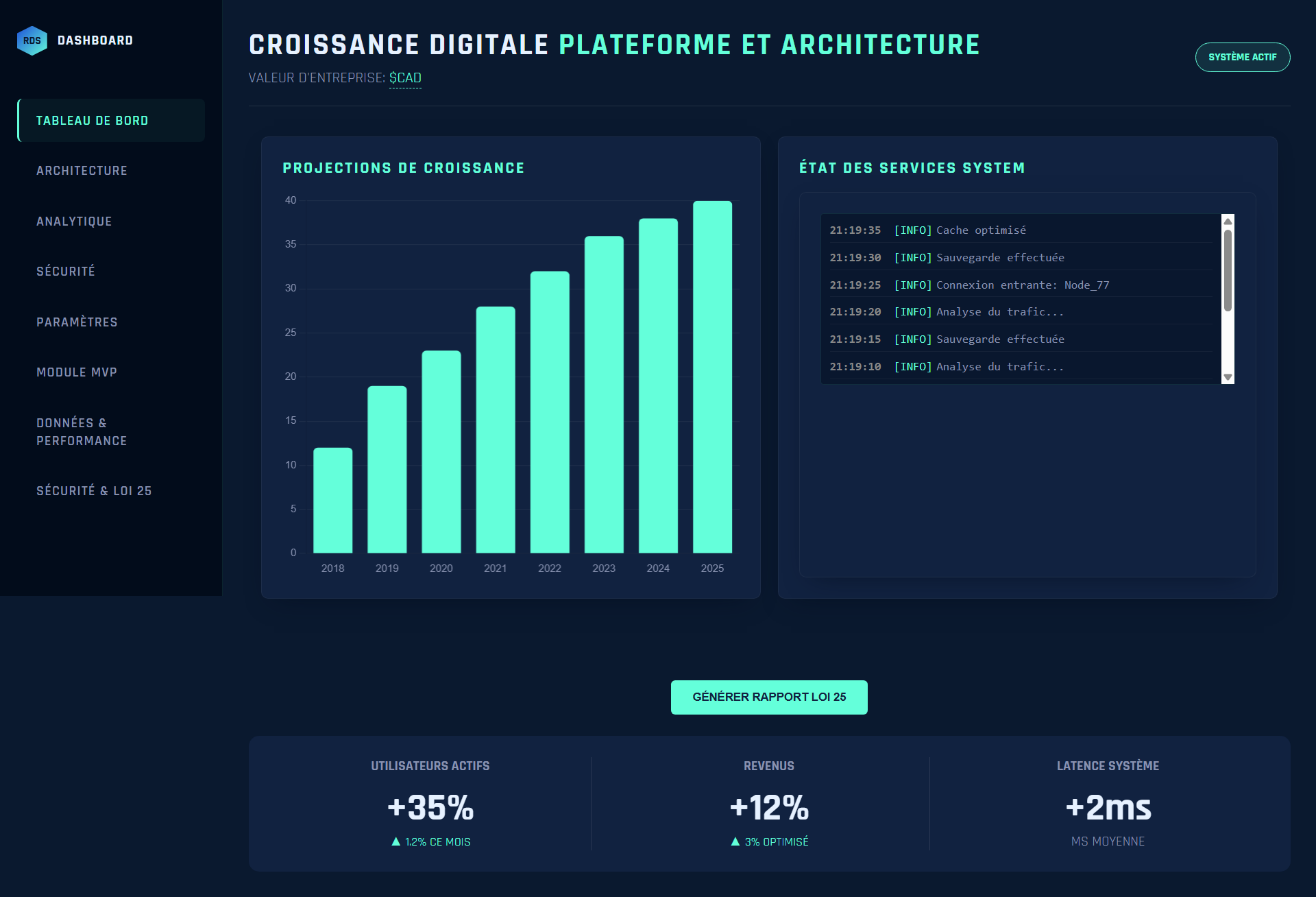1316x897 pixels.
Task: Open Paramètres from the sidebar
Action: (111, 322)
